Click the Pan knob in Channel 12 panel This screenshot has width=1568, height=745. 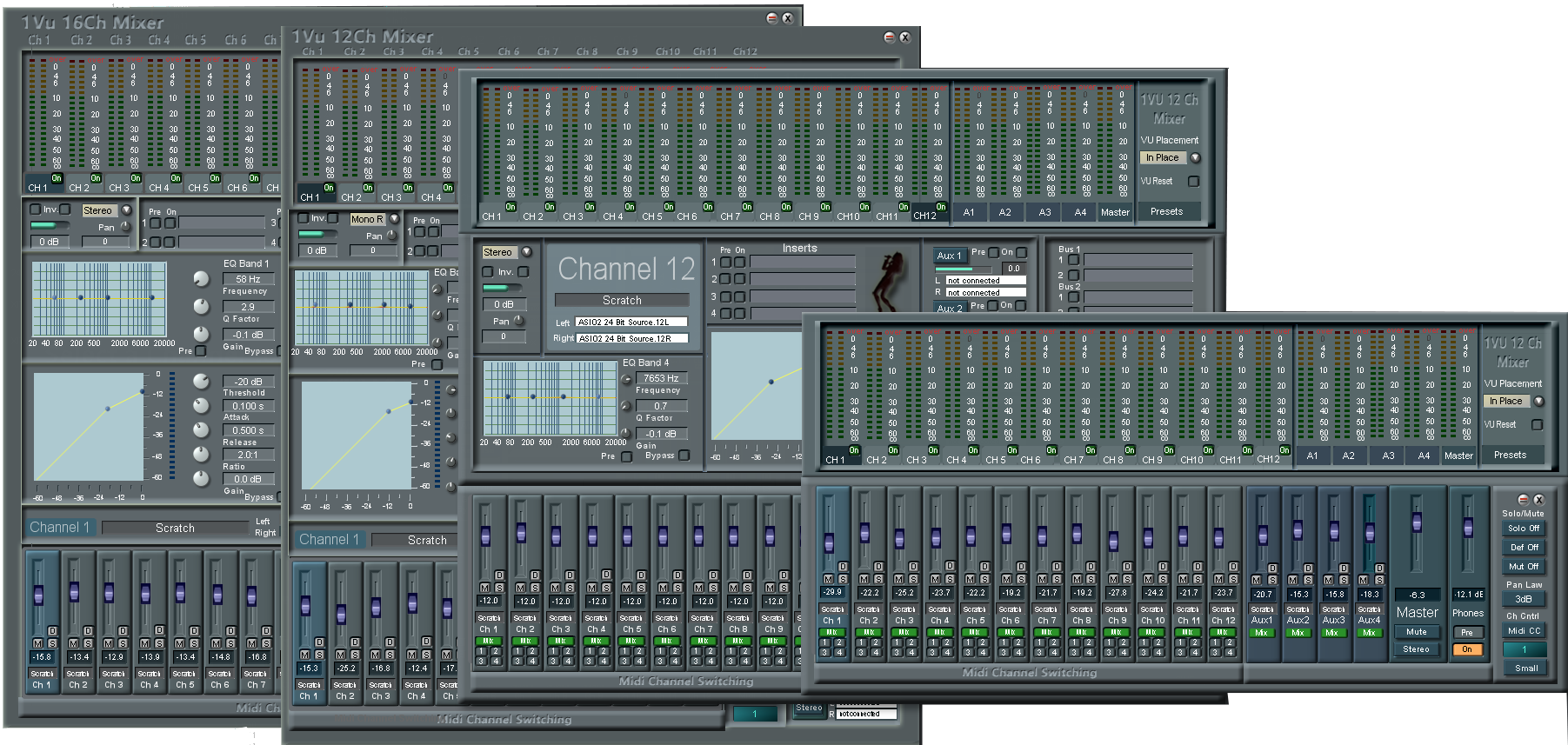click(518, 321)
